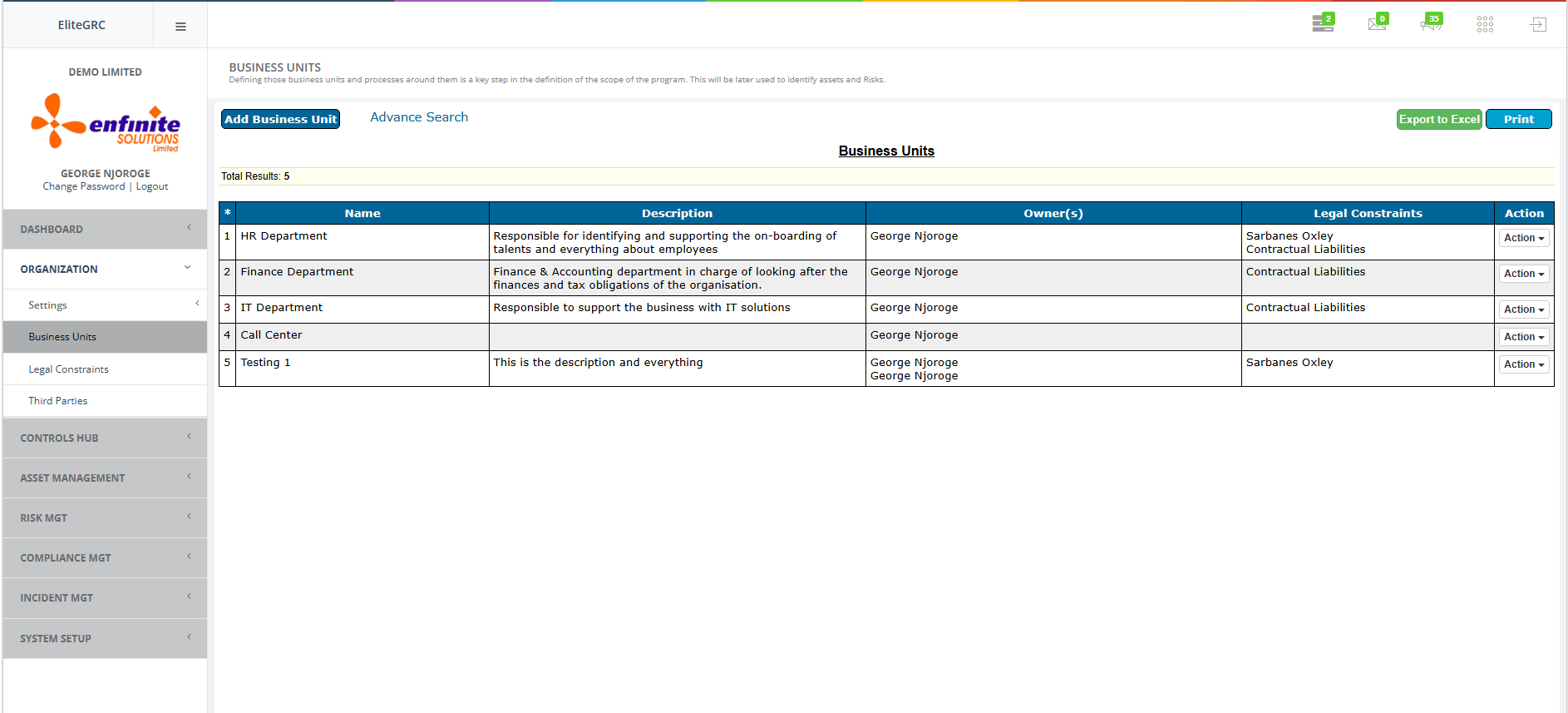The height and width of the screenshot is (713, 1568).
Task: Click the Total Results: 5 text
Action: click(x=255, y=176)
